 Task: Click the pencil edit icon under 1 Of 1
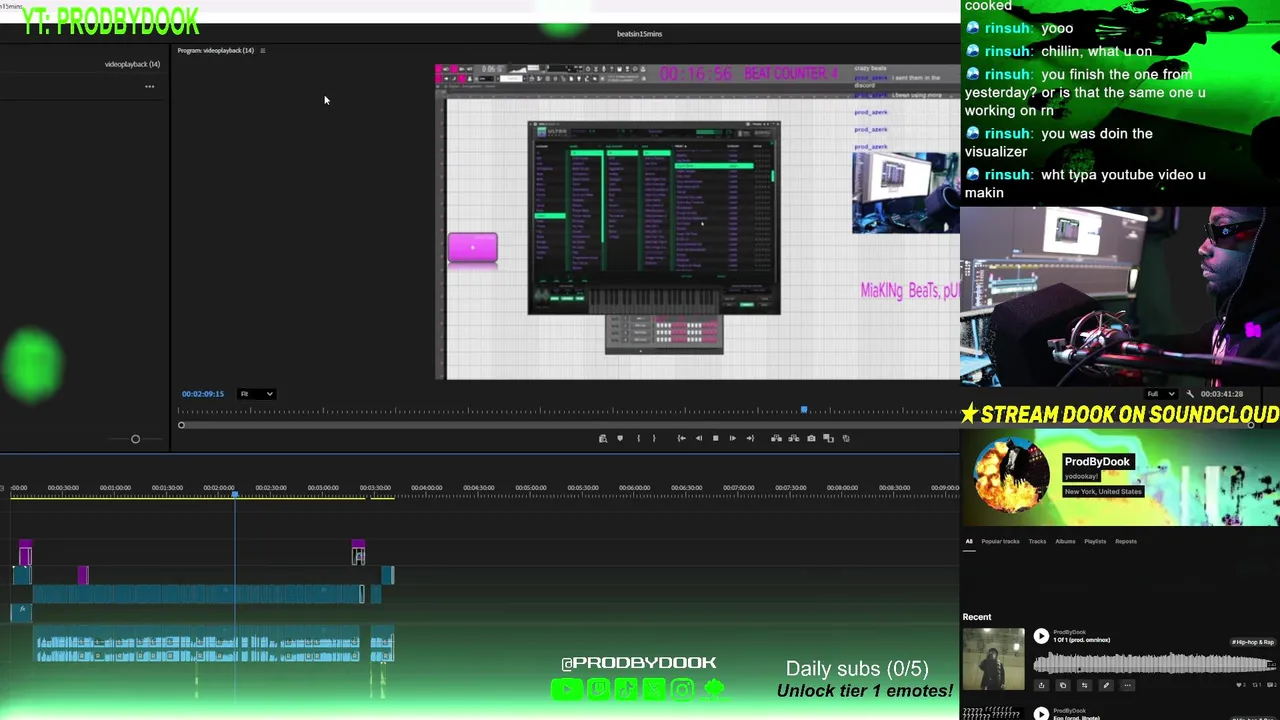pyautogui.click(x=1106, y=685)
